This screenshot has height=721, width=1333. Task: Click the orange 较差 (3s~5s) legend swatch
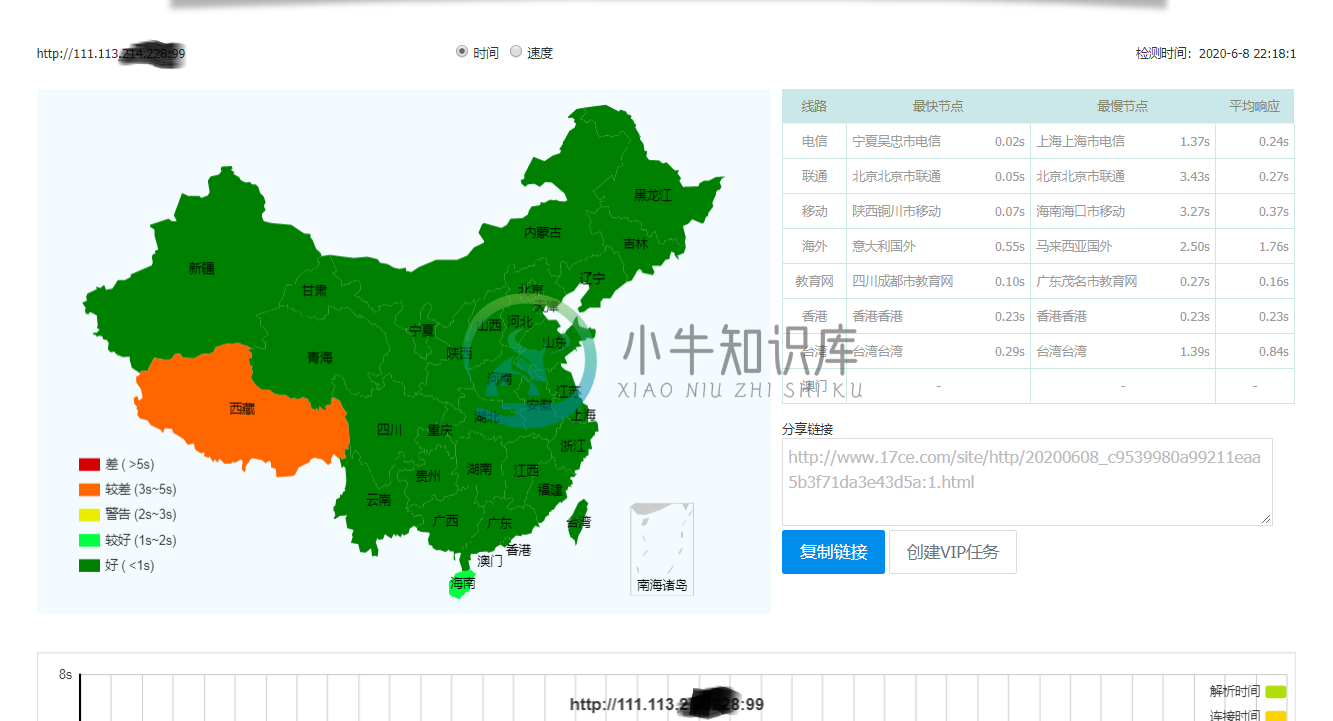point(90,490)
